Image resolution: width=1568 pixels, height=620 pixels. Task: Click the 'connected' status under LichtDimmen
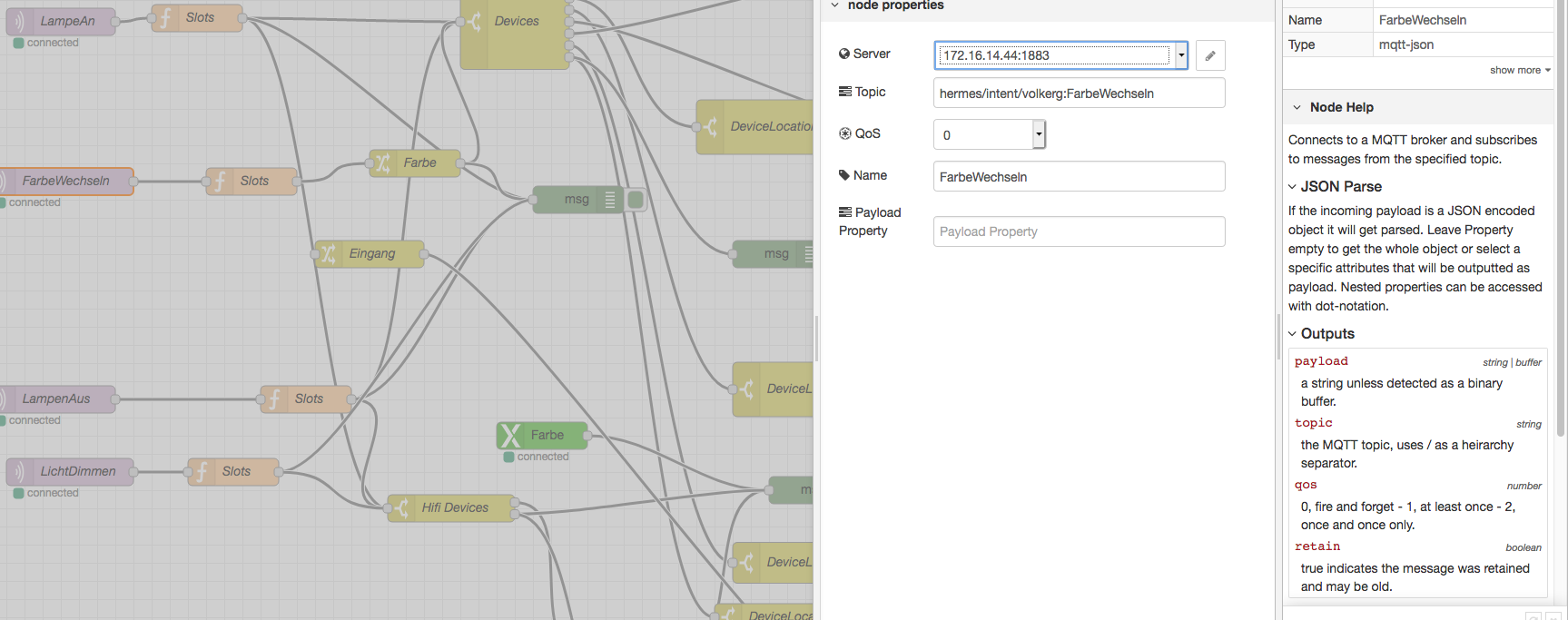coord(53,493)
